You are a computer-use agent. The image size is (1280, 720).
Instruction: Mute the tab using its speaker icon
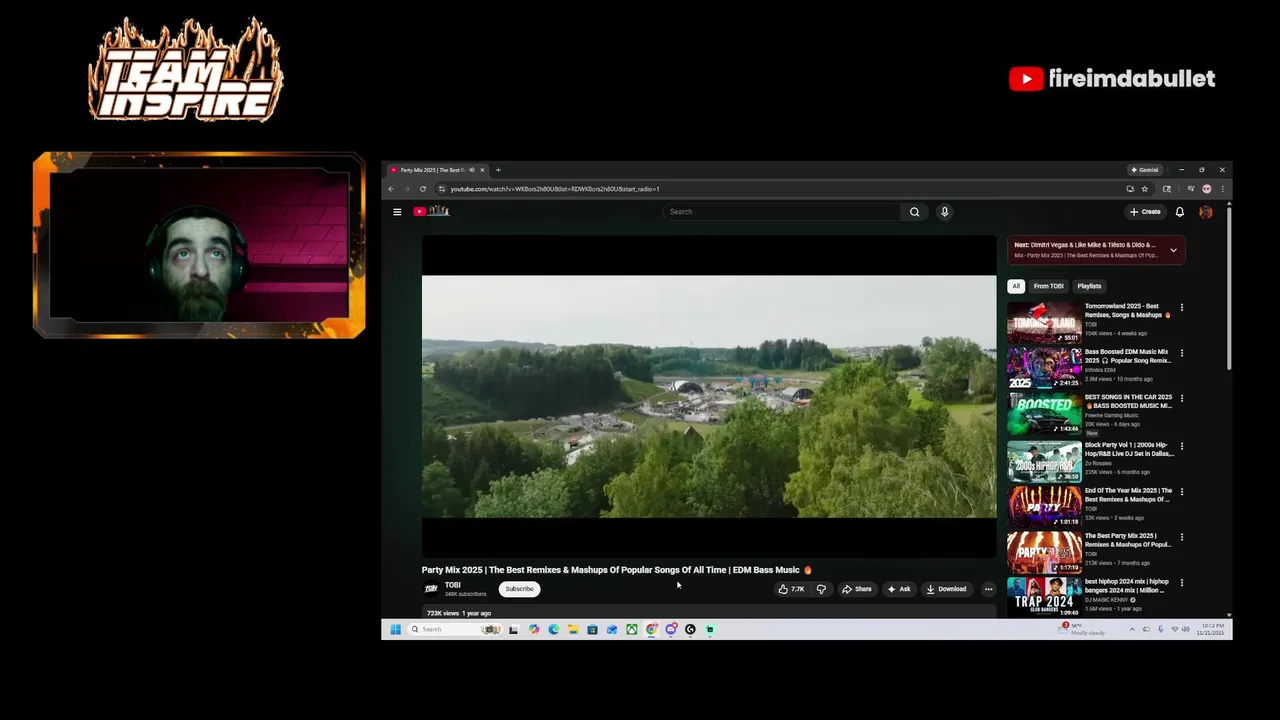471,170
